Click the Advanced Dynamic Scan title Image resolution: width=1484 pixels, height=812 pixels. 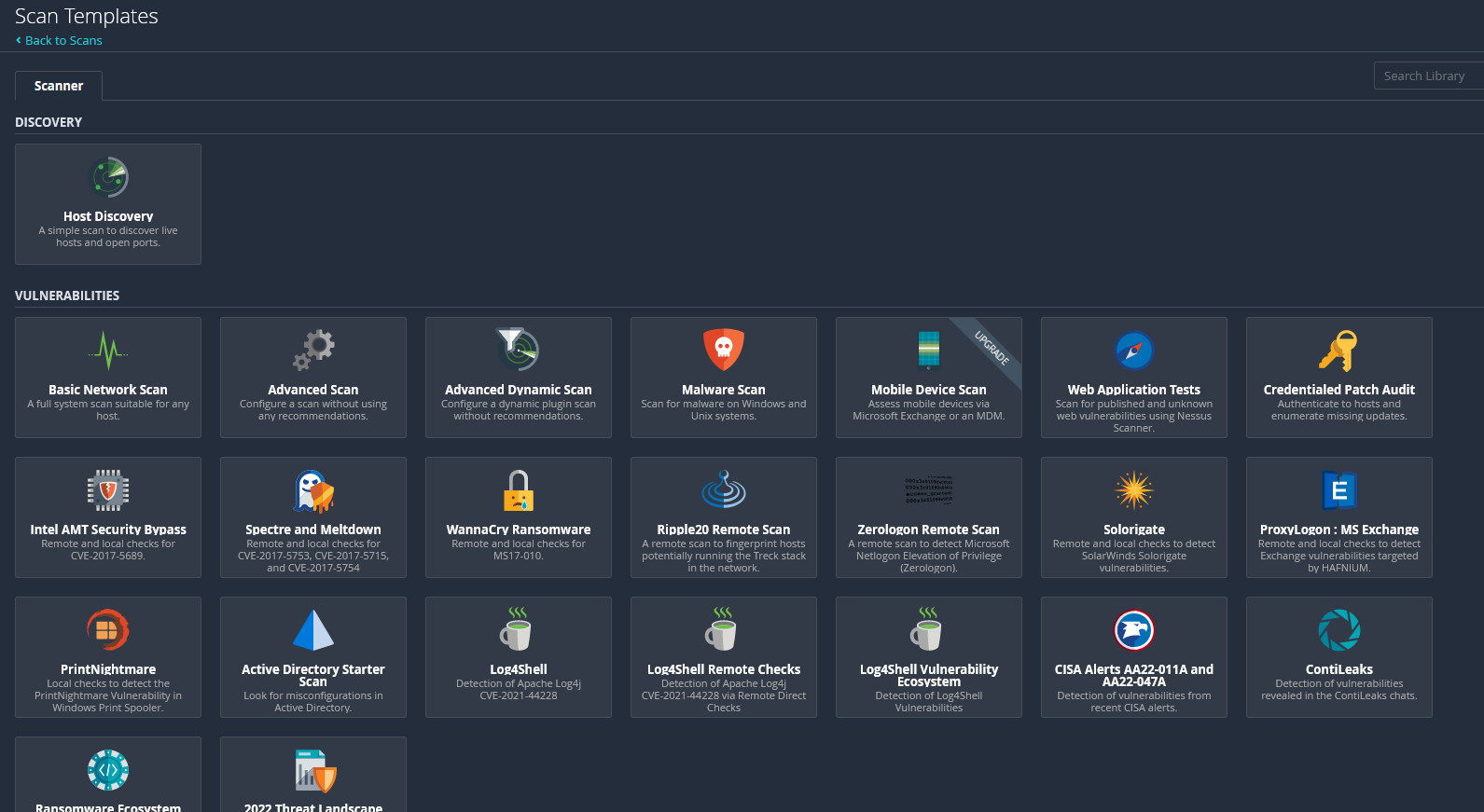519,390
